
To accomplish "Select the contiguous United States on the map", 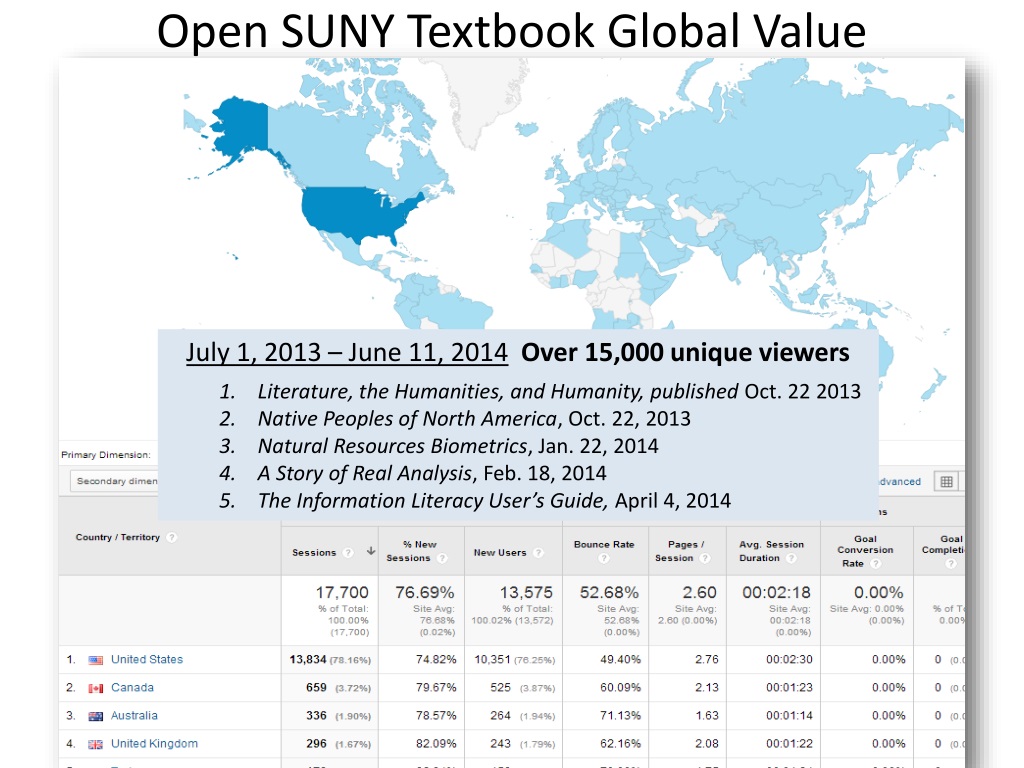I will [x=356, y=212].
